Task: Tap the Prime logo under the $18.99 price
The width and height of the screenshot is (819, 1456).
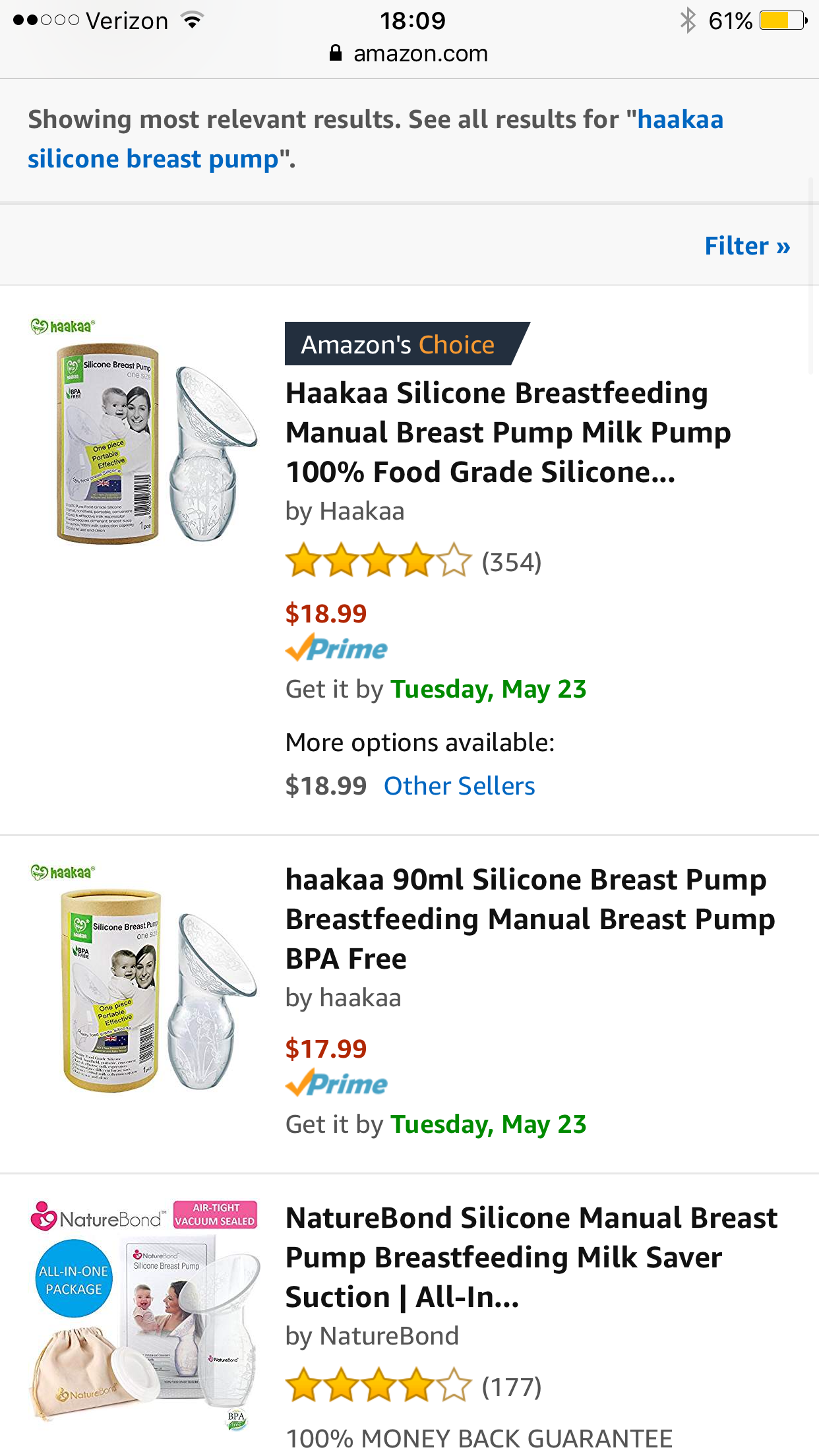Action: click(336, 649)
